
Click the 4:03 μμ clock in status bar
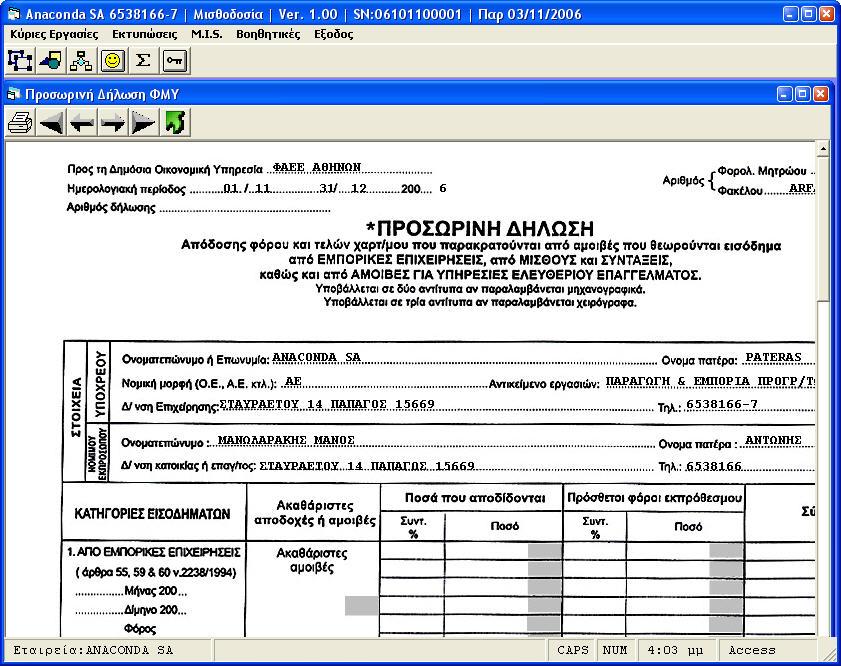pos(675,650)
